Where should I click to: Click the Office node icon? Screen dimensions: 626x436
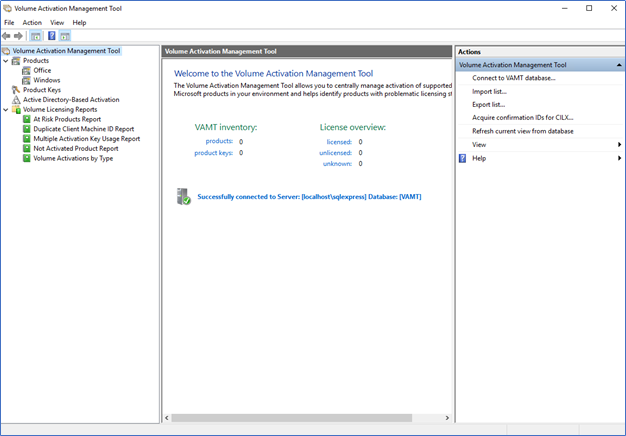tap(26, 70)
